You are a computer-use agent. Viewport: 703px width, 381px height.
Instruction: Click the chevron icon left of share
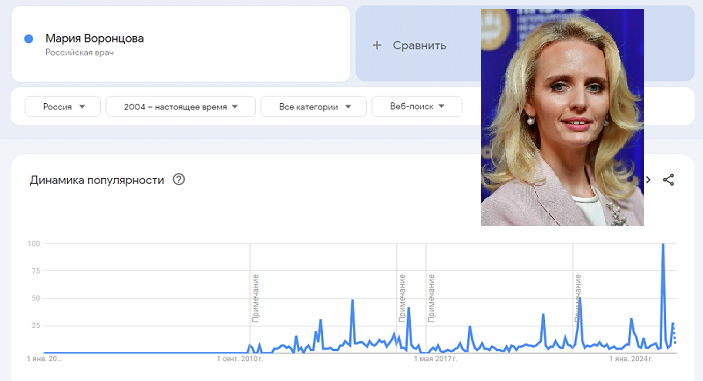[x=648, y=180]
